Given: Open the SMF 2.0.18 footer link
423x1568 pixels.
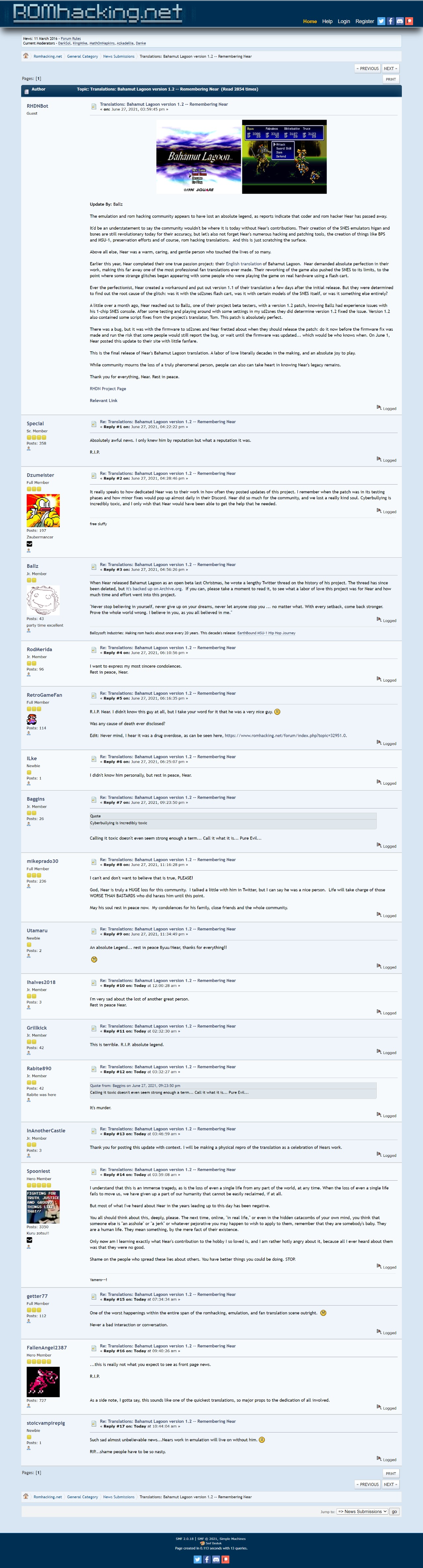Looking at the screenshot, I should click(x=184, y=1538).
